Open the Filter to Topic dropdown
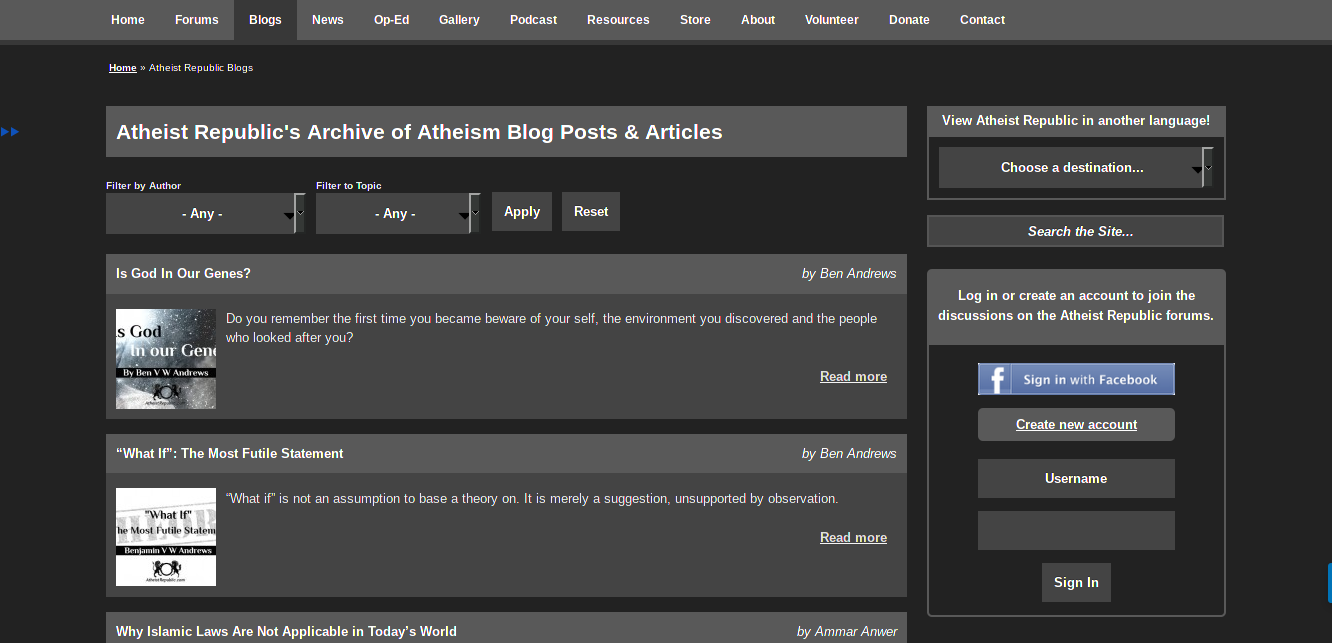Viewport: 1332px width, 643px height. pyautogui.click(x=397, y=213)
